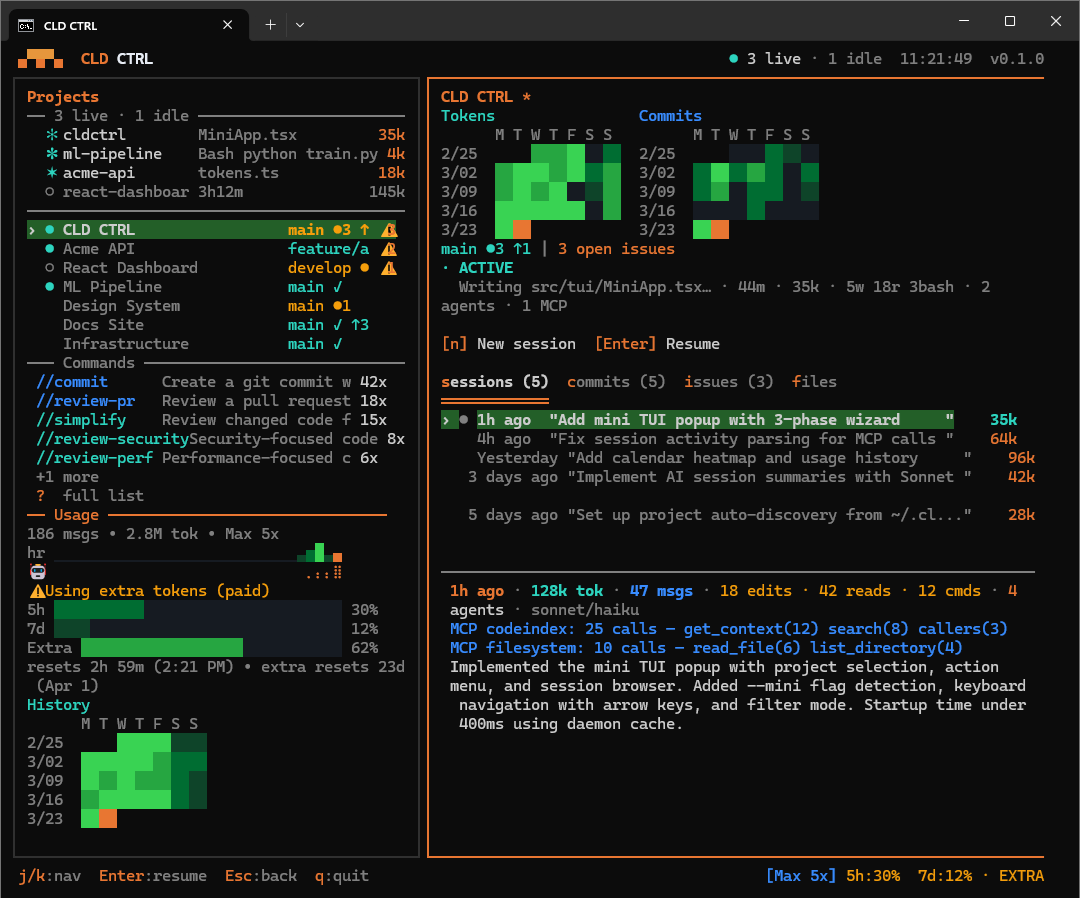Click the j/k:nav shortcut hint
The image size is (1080, 898).
(x=50, y=876)
